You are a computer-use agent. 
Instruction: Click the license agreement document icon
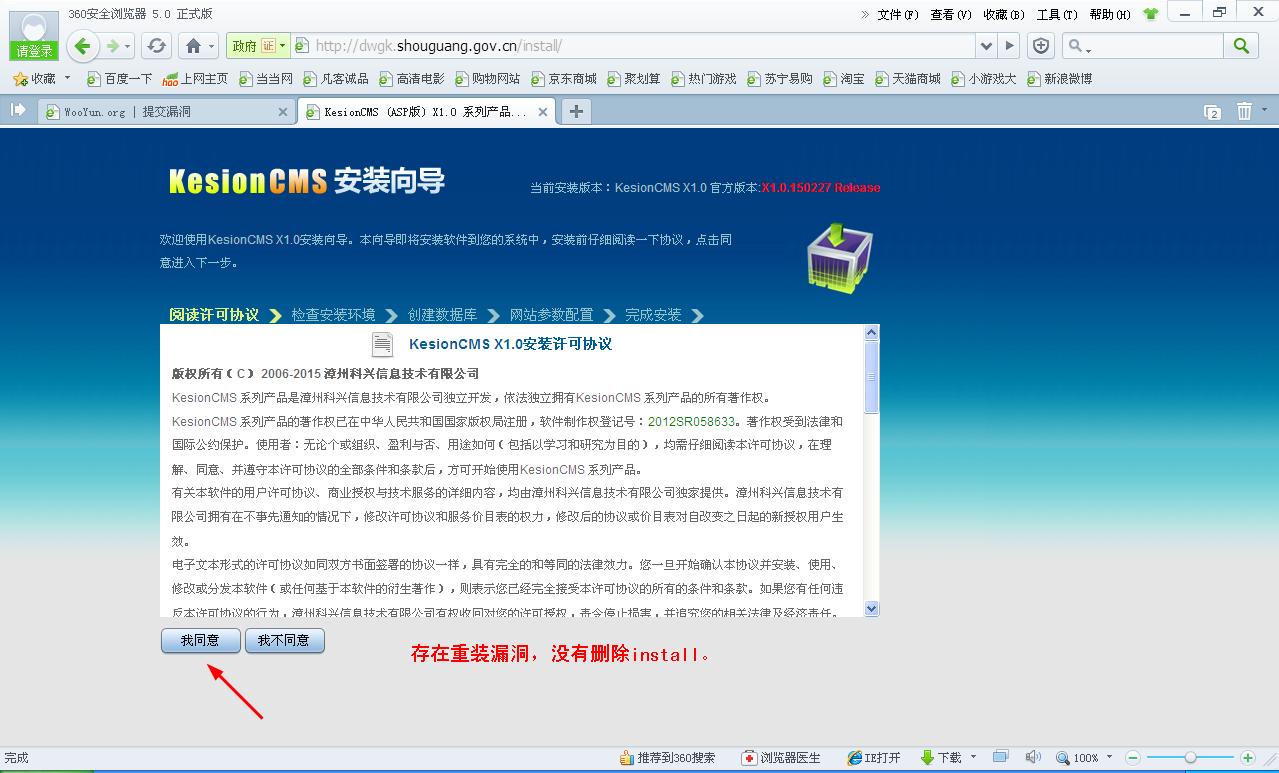tap(382, 344)
